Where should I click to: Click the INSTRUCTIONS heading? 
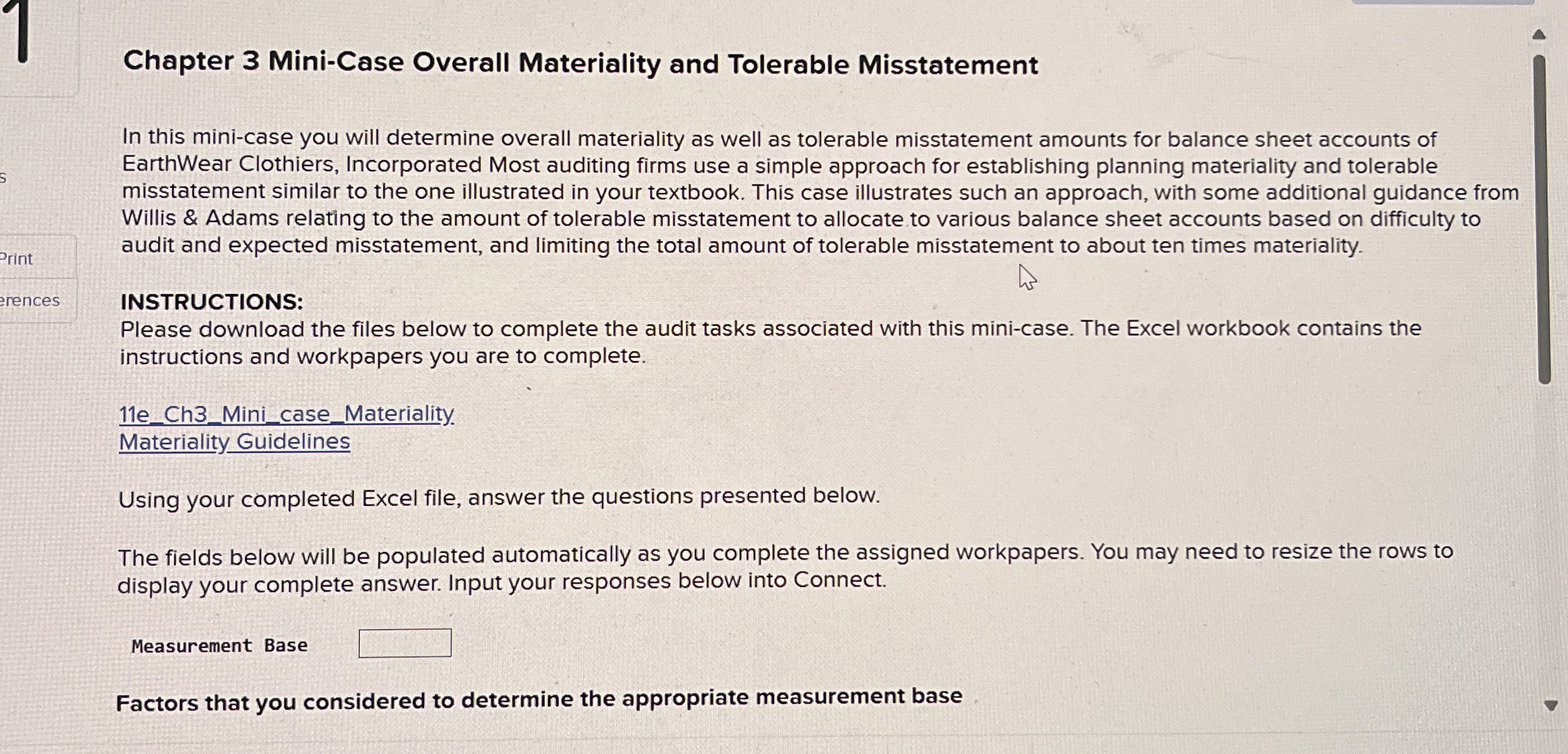click(211, 301)
